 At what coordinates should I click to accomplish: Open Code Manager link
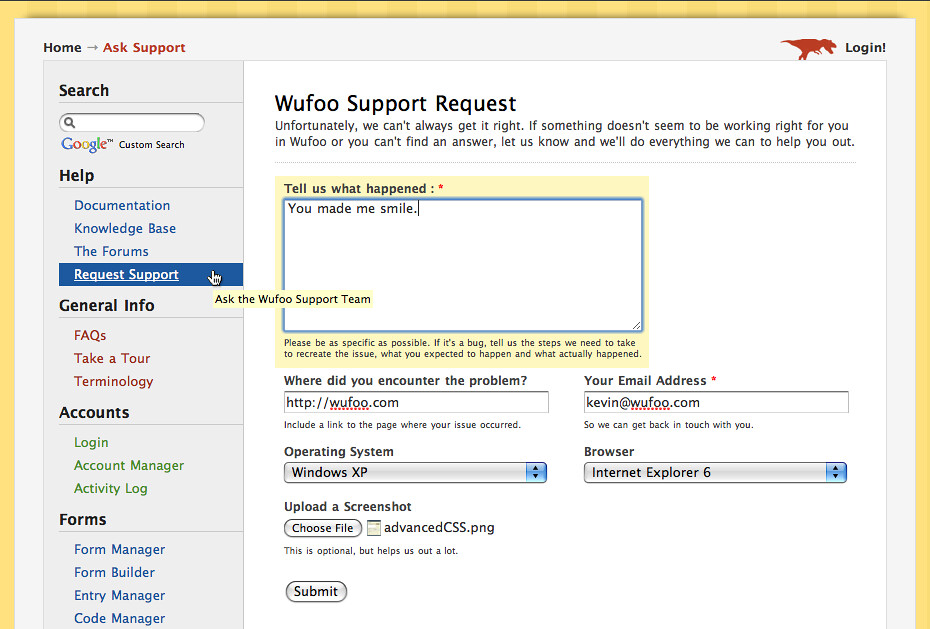click(x=120, y=618)
